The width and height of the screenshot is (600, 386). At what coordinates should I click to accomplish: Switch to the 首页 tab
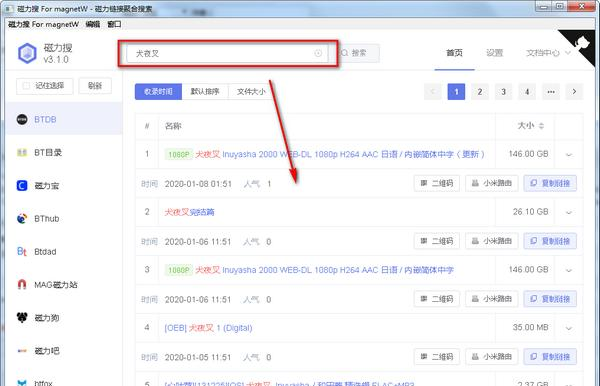pyautogui.click(x=454, y=53)
